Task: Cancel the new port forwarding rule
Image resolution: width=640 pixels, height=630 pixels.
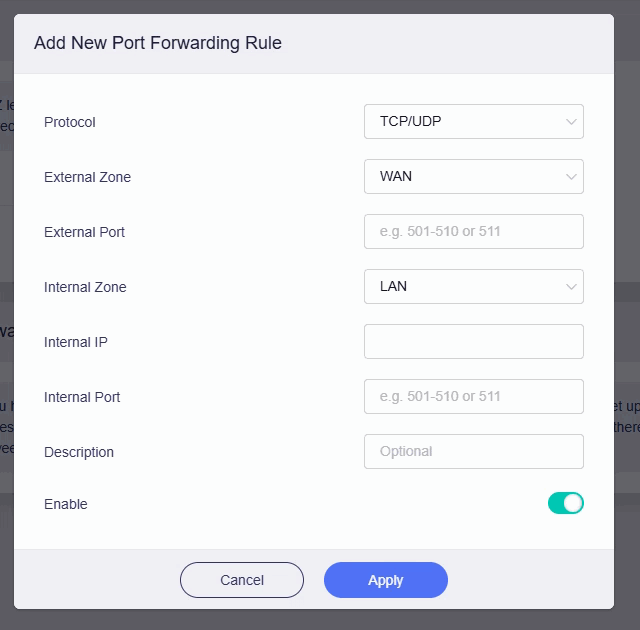Action: click(241, 580)
